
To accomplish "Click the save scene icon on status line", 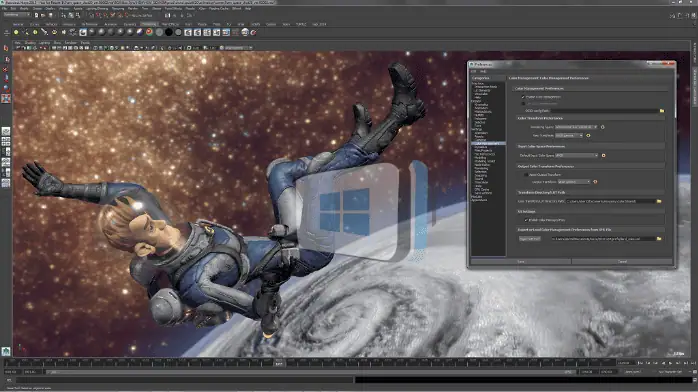I will point(50,15).
